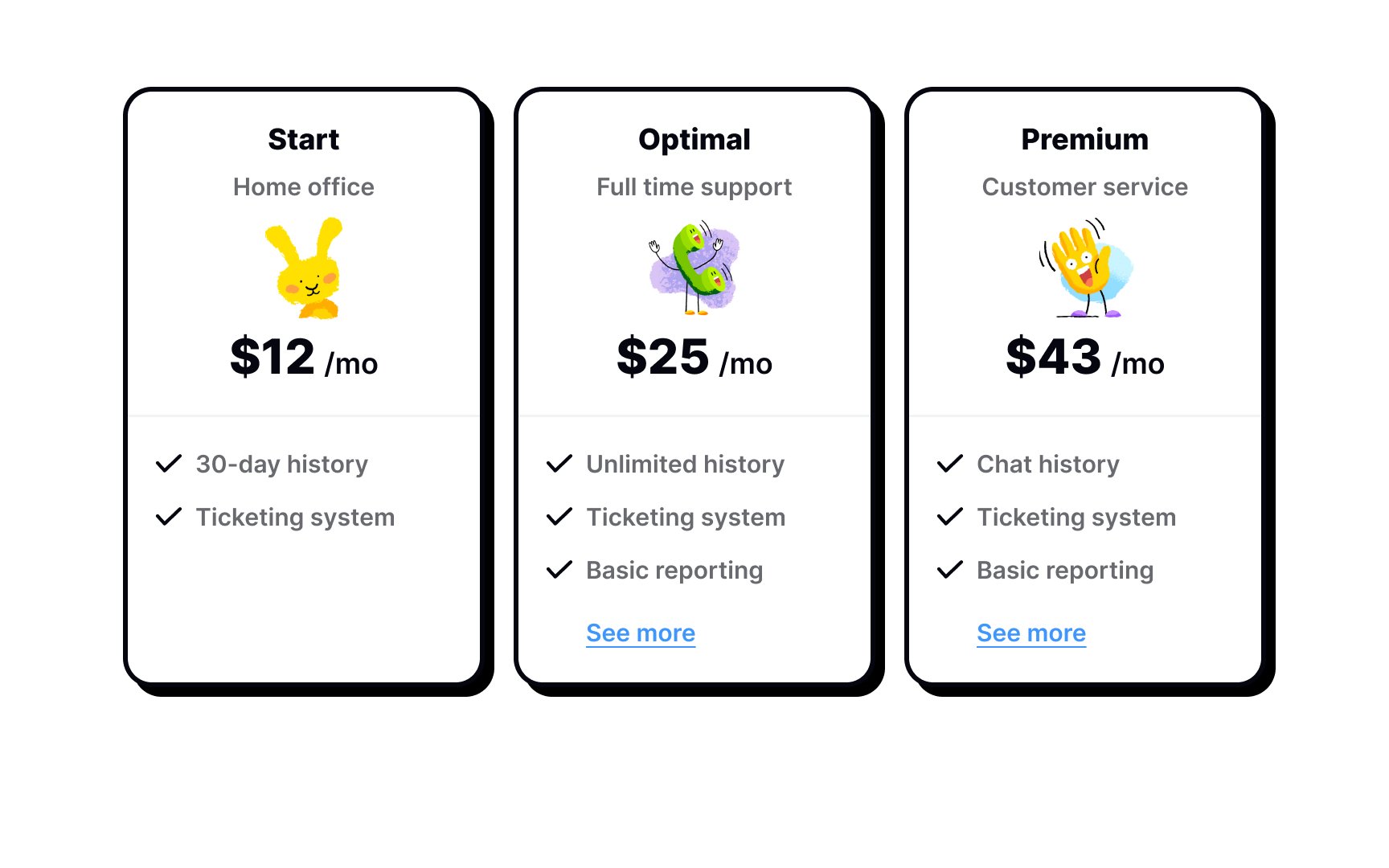Select the Premium plan heading

click(1085, 140)
